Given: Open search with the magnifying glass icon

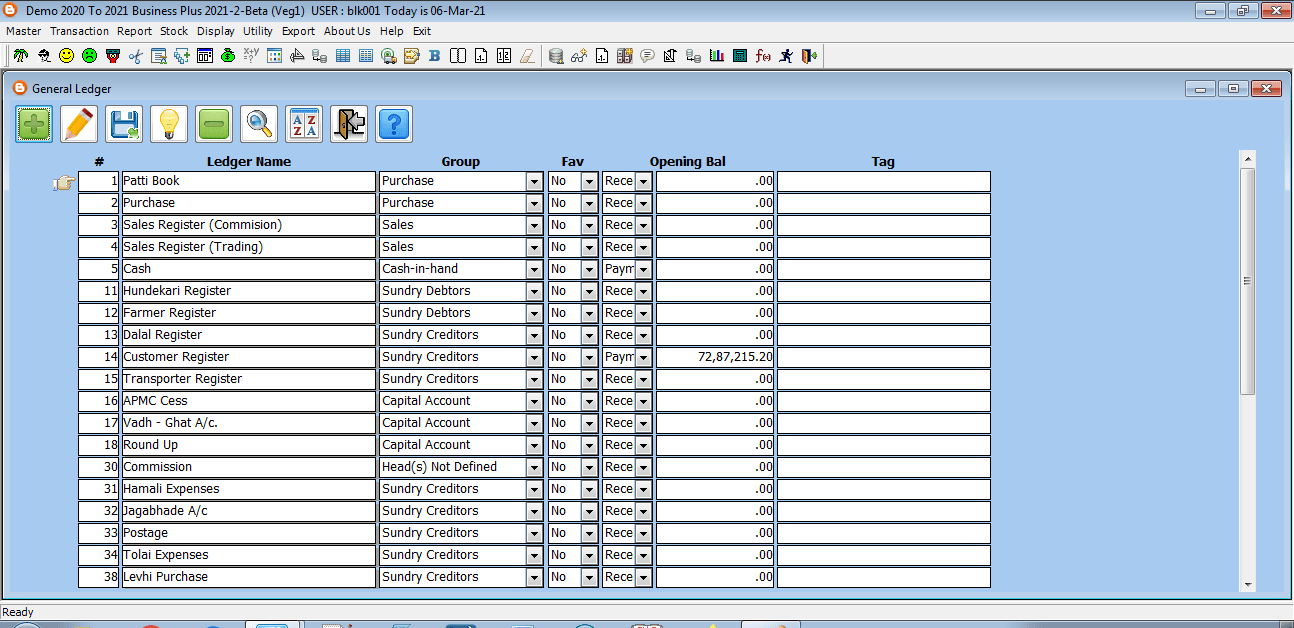Looking at the screenshot, I should click(x=259, y=124).
